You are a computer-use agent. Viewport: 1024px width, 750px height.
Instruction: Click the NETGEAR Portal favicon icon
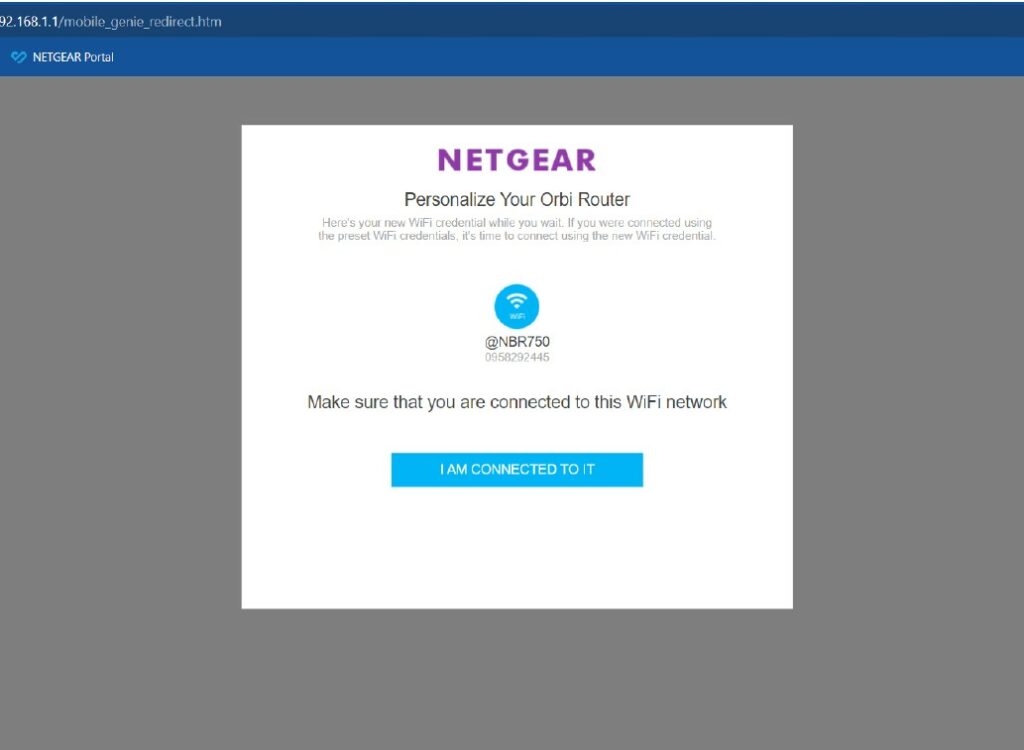pyautogui.click(x=19, y=57)
